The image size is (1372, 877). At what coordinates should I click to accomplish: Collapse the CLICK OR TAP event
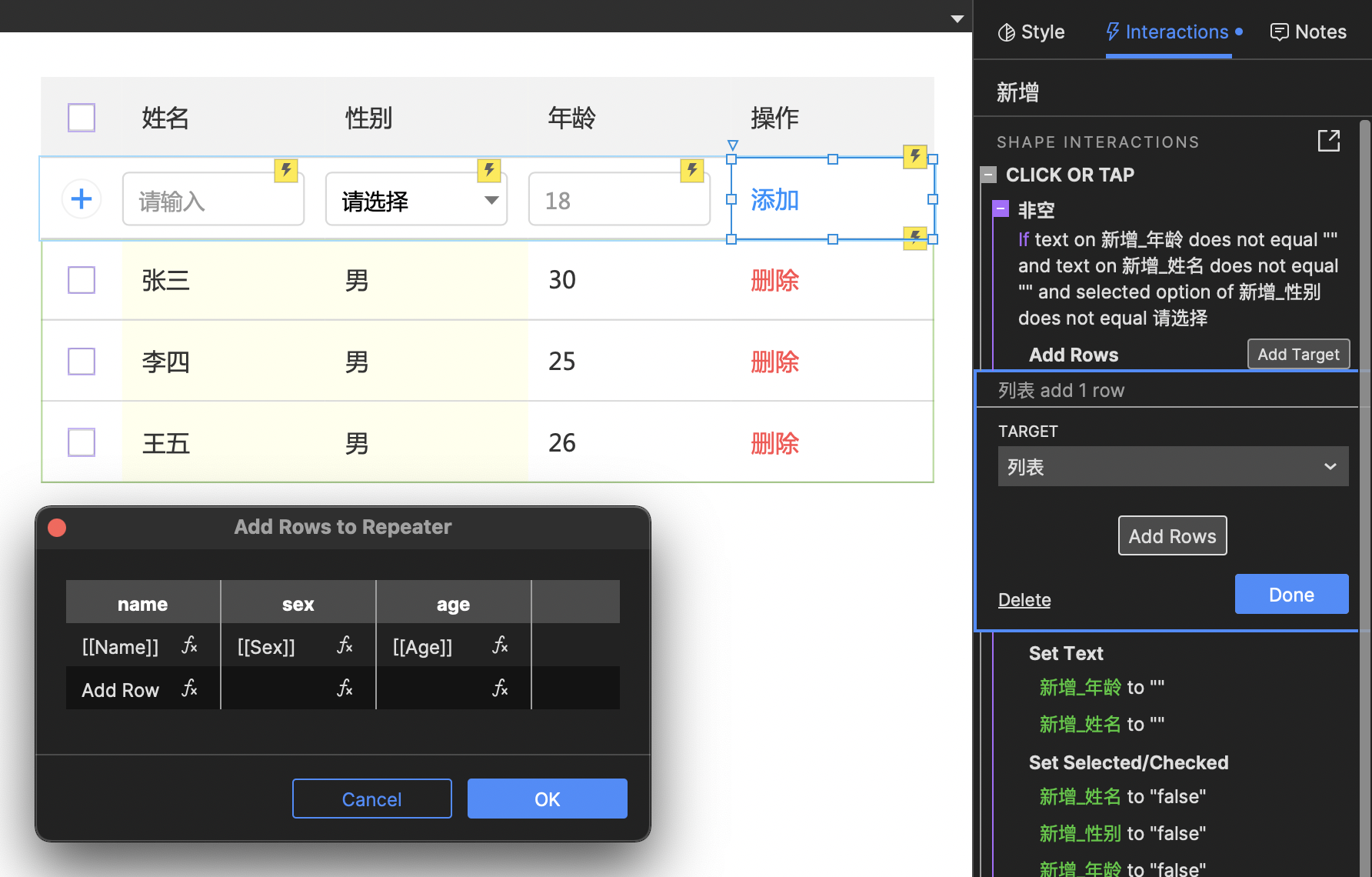coord(989,175)
